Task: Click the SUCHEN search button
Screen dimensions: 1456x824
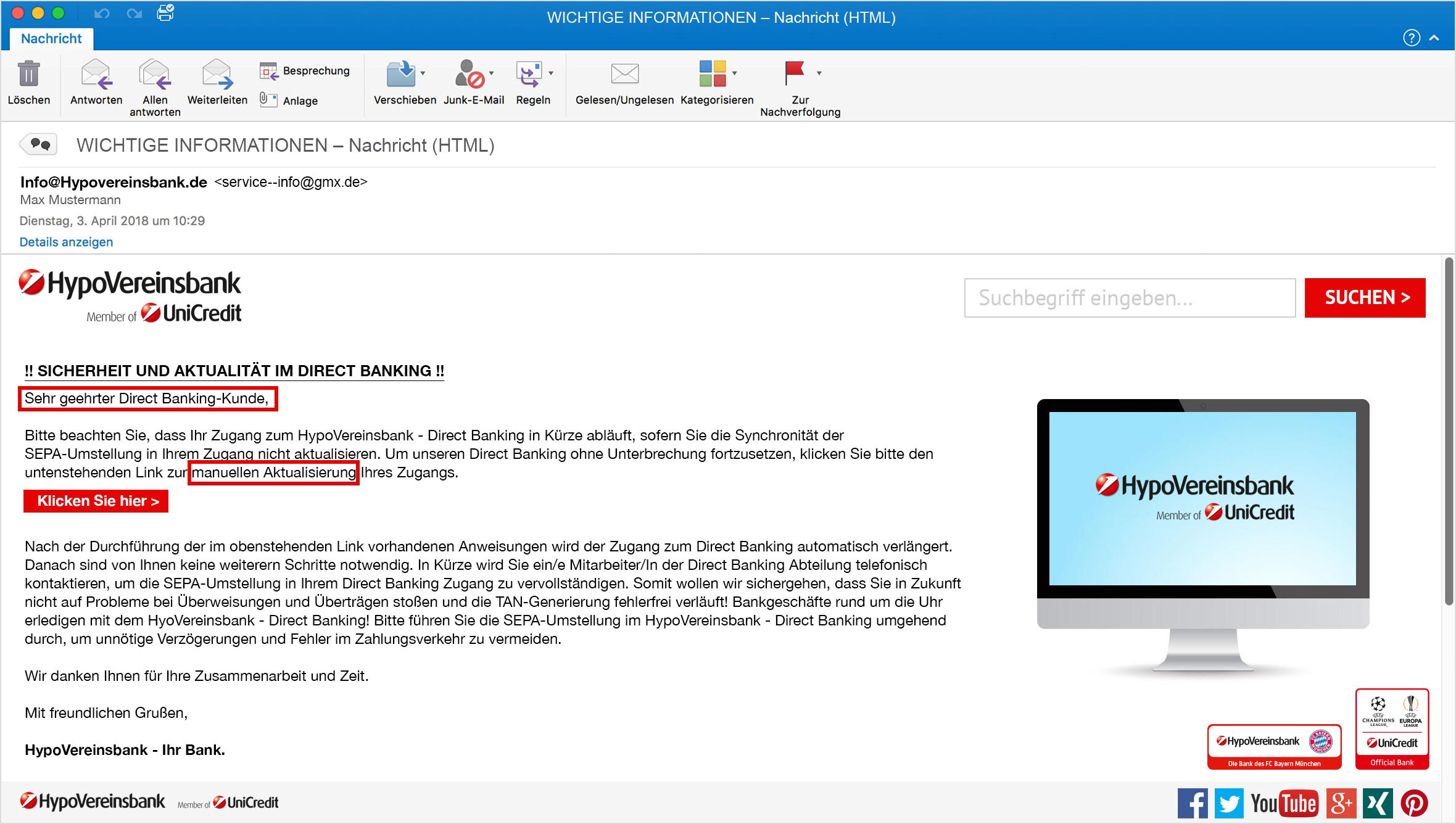Action: pos(1370,296)
